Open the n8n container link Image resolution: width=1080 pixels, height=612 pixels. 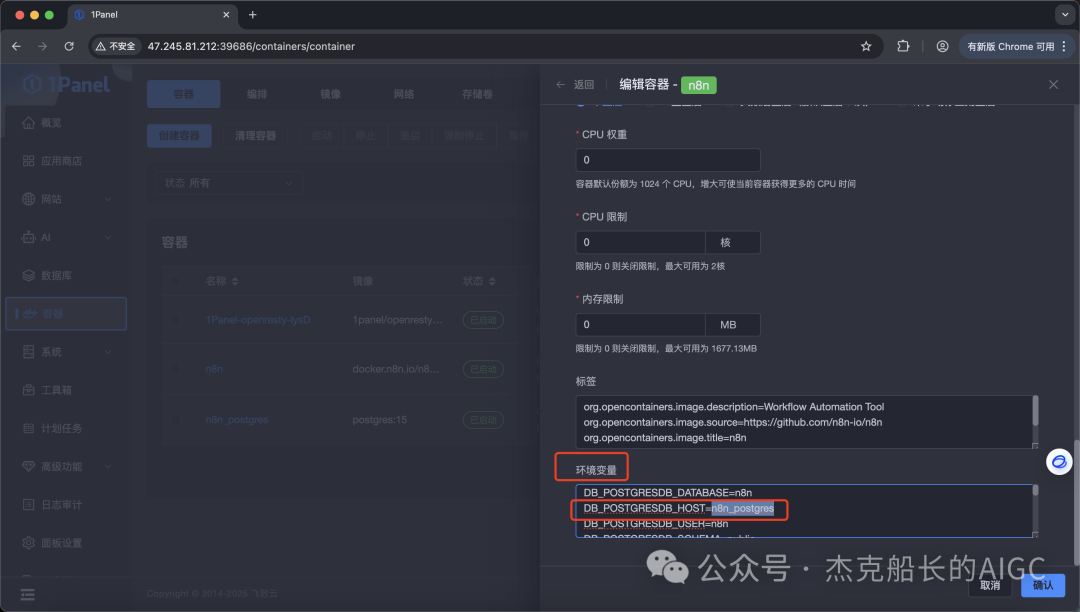pyautogui.click(x=214, y=369)
